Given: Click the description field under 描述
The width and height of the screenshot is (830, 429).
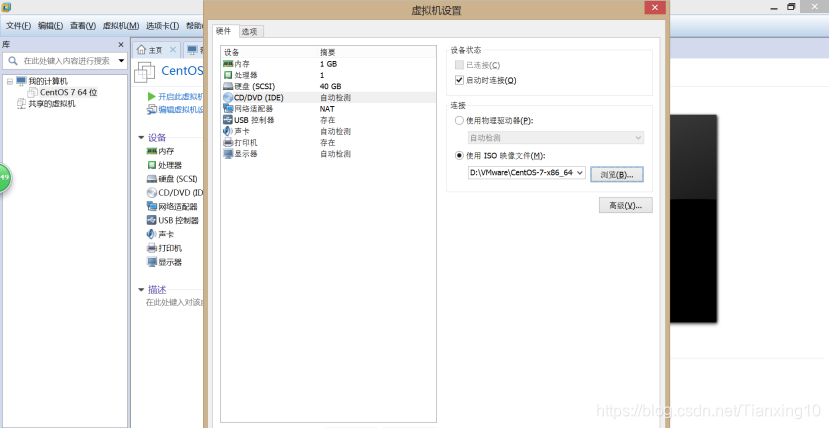Looking at the screenshot, I should [175, 302].
